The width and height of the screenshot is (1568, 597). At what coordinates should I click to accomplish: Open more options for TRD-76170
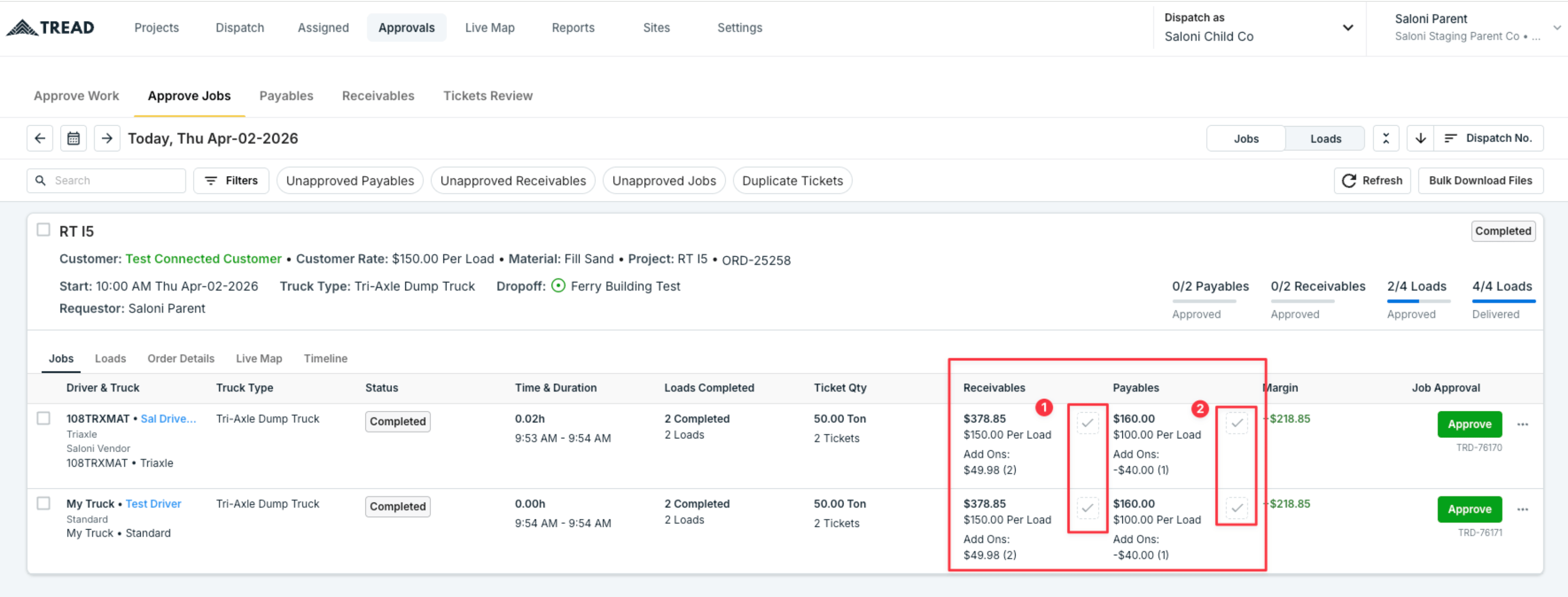(x=1522, y=425)
